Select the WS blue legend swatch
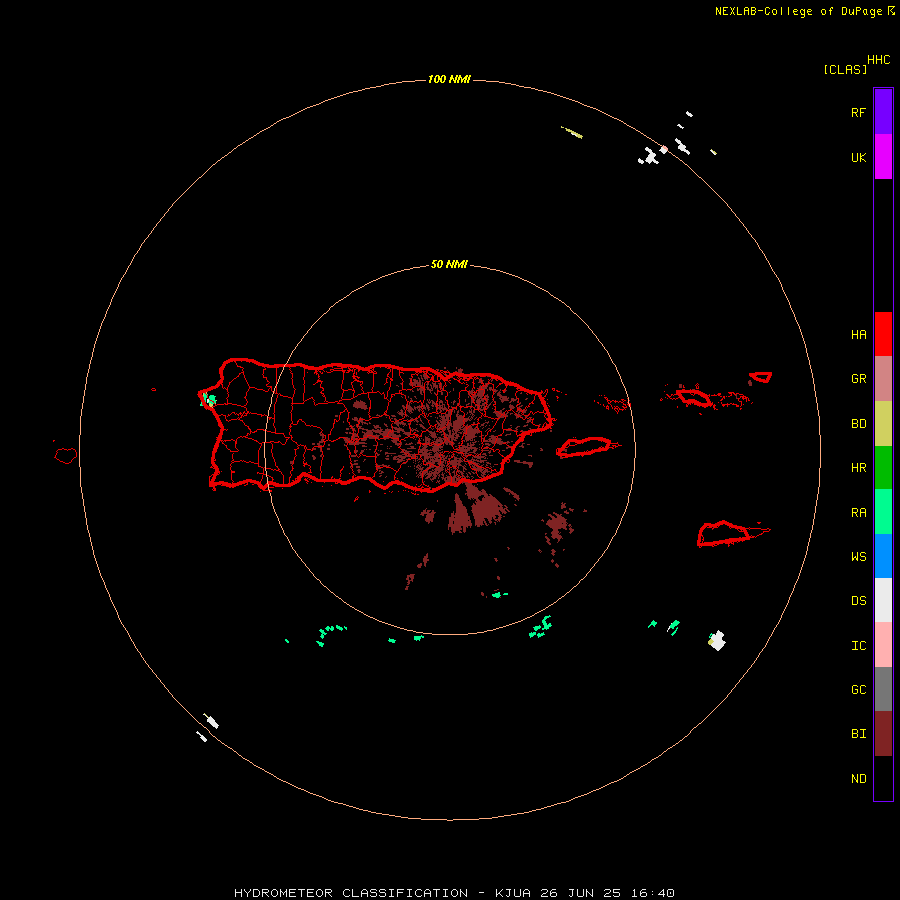Screen dimensions: 900x900 click(883, 556)
